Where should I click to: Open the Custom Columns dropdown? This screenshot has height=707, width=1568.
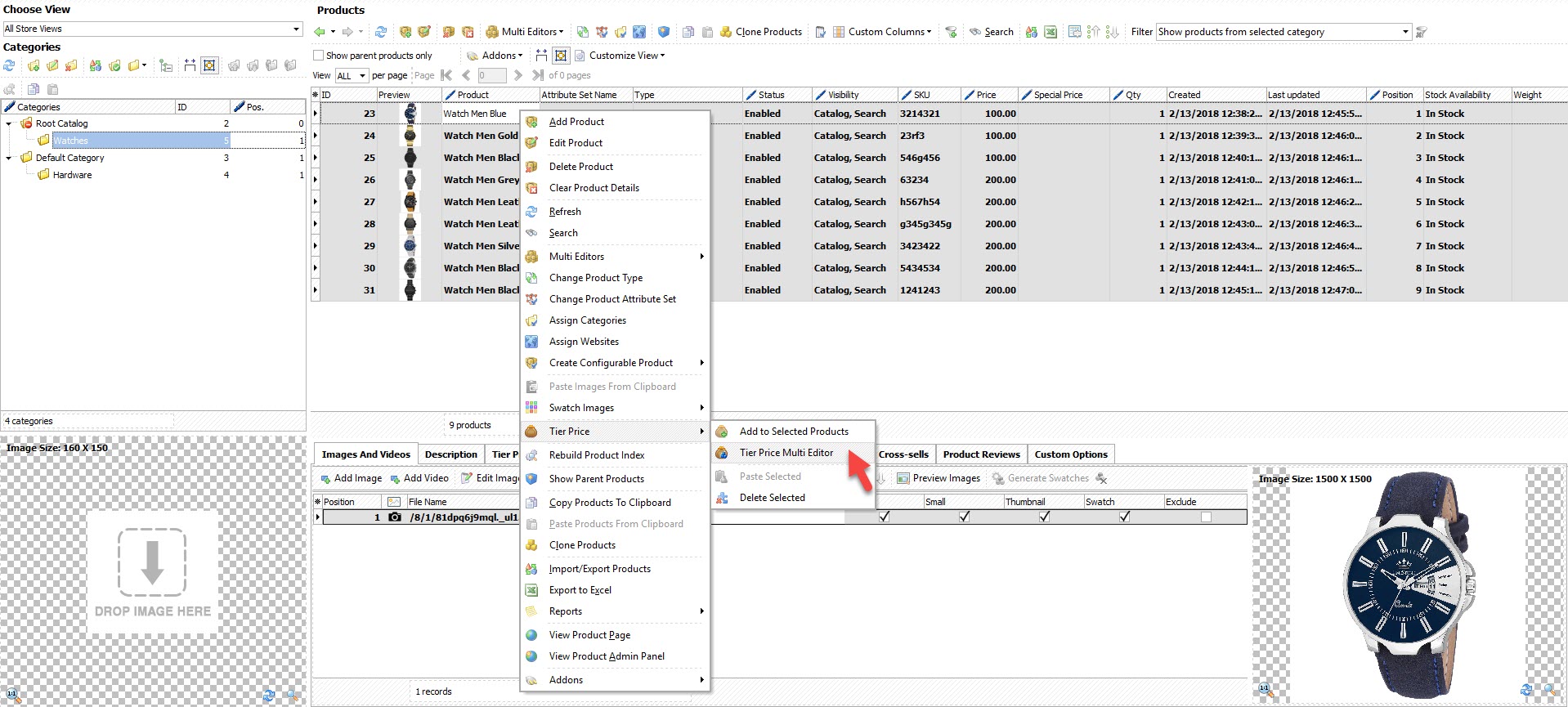tap(881, 32)
